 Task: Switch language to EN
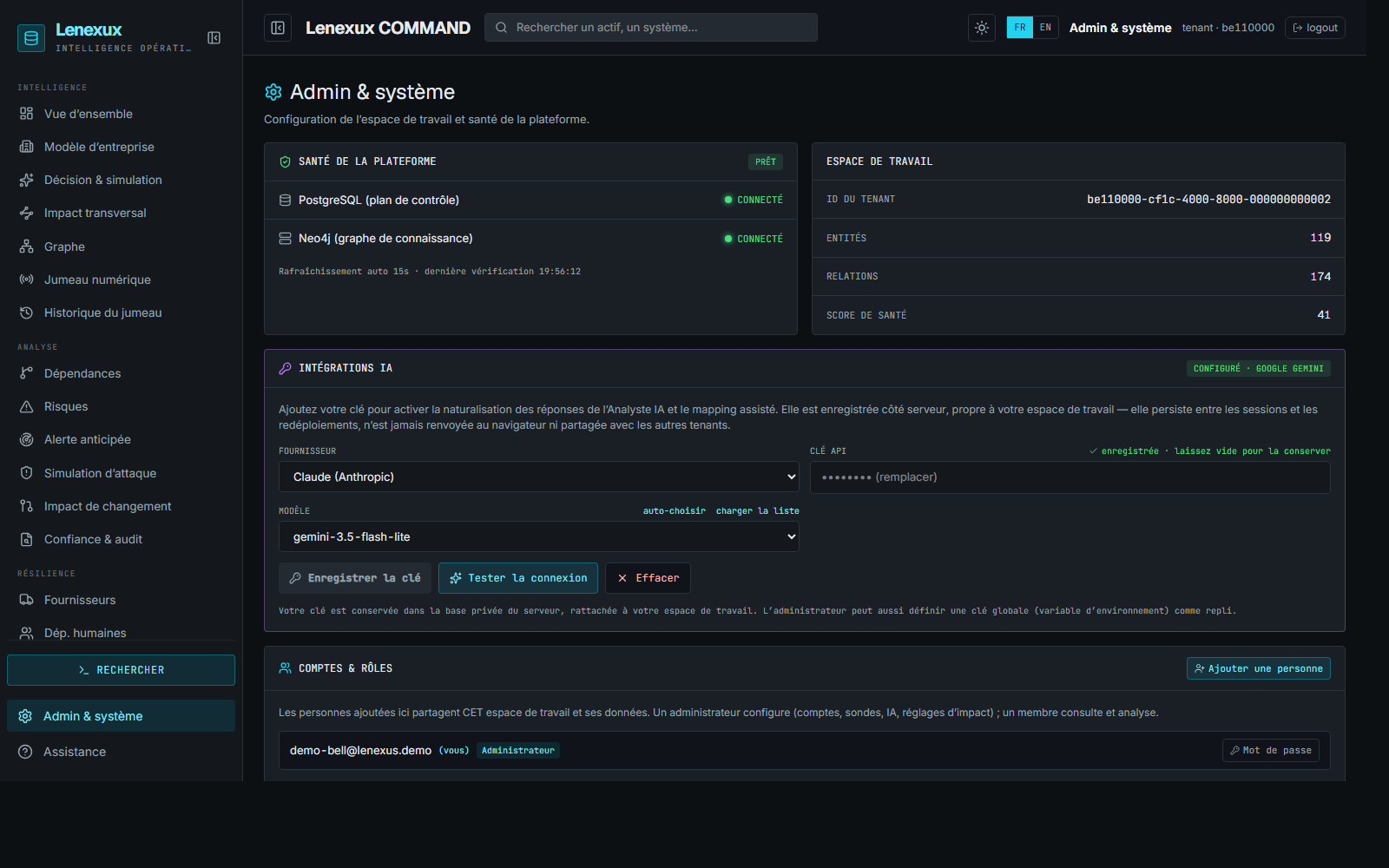click(1045, 28)
